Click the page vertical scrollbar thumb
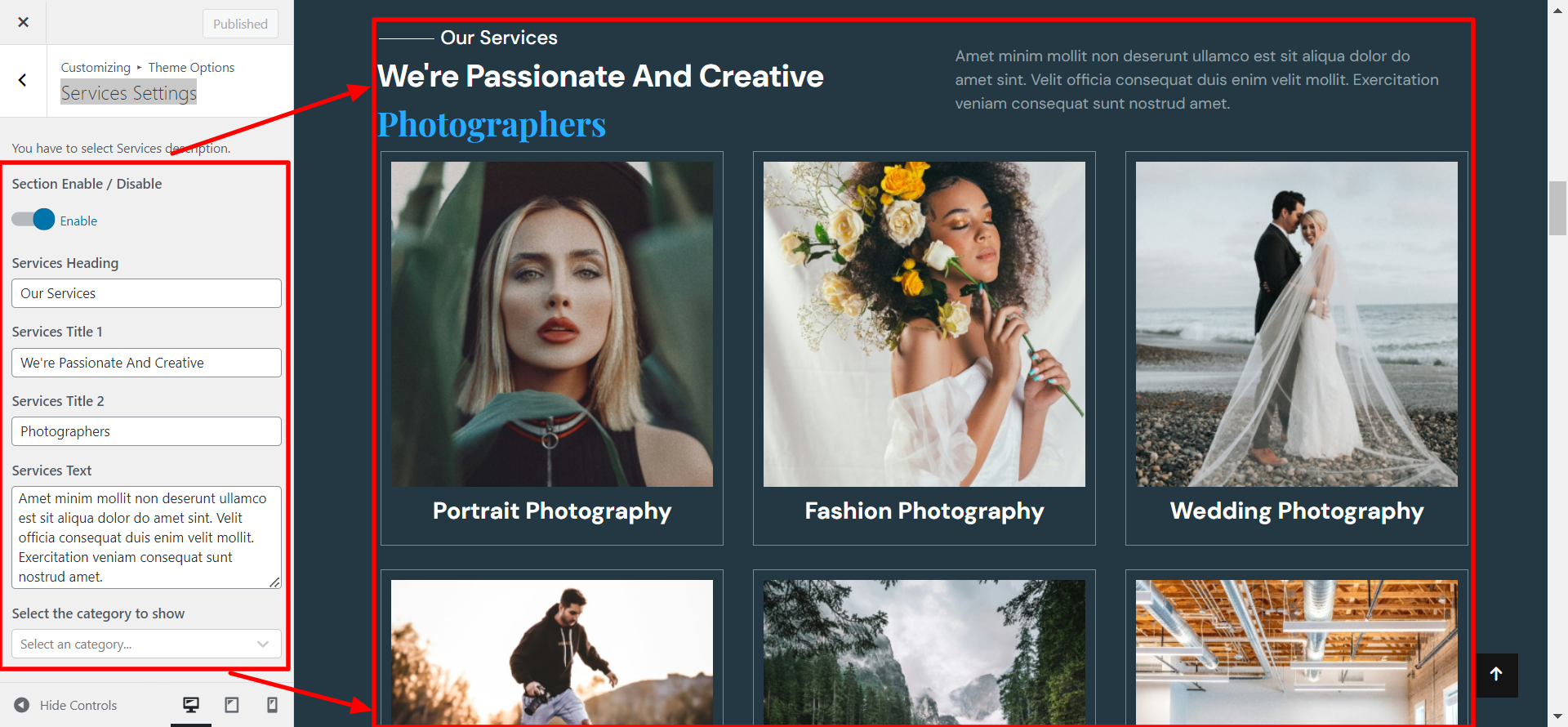Screen dimensions: 1568x727 point(1557,208)
